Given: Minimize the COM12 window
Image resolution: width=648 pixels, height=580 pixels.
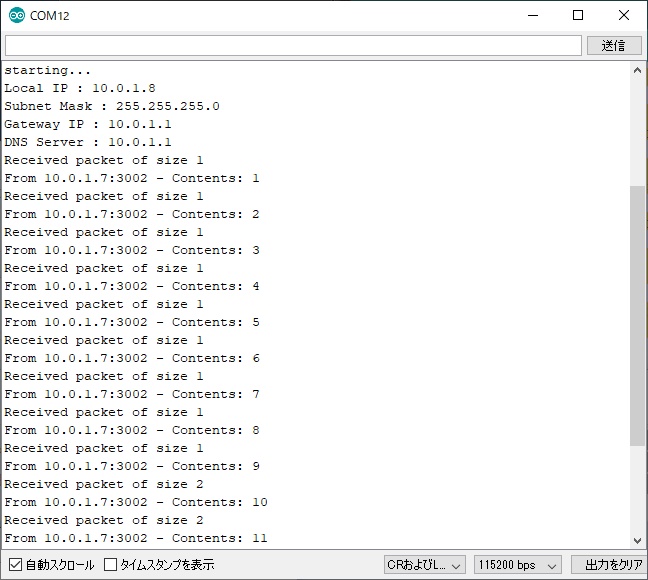Looking at the screenshot, I should [533, 15].
